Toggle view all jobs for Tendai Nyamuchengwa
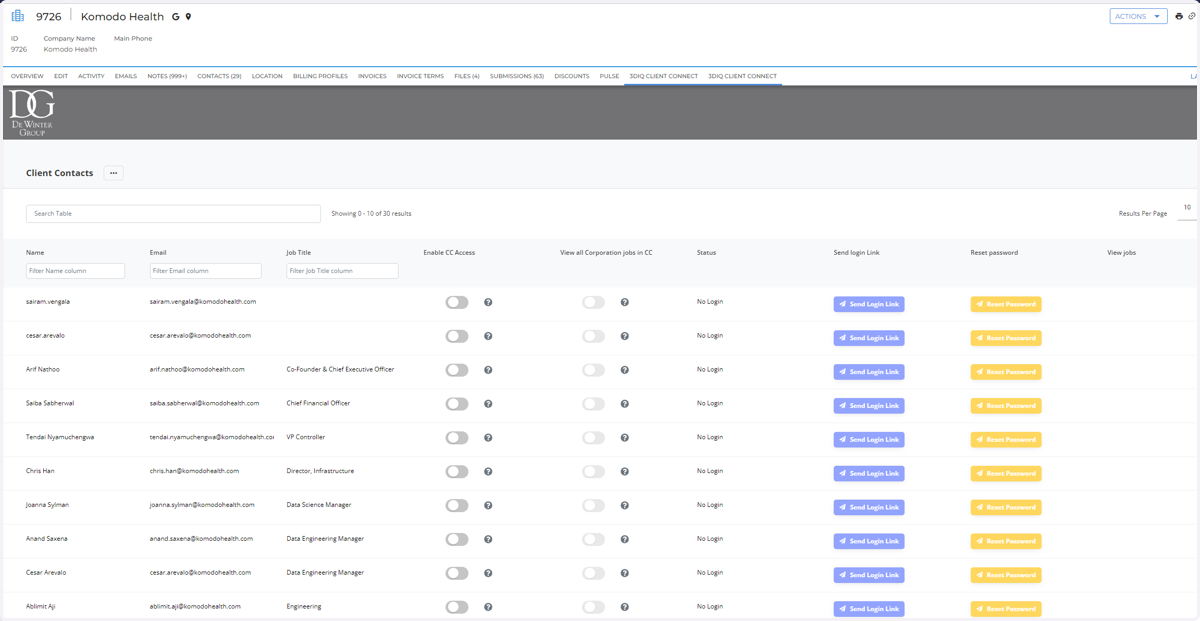This screenshot has height=621, width=1200. 594,438
